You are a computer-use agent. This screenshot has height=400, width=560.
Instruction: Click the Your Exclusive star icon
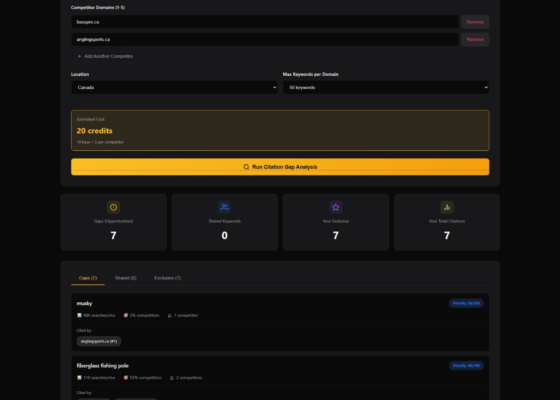click(335, 207)
